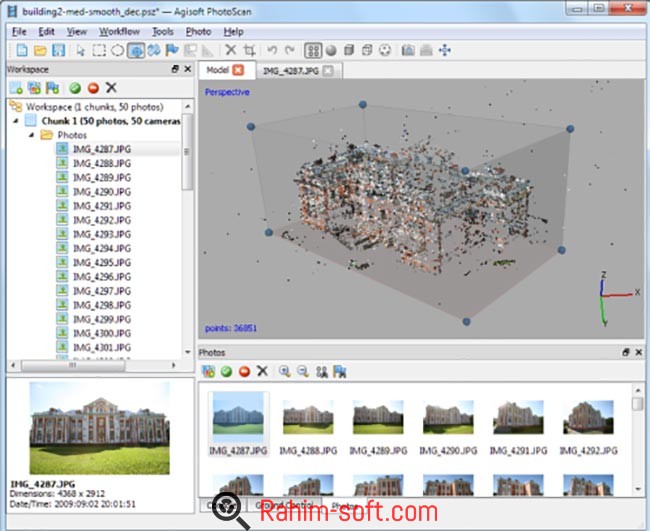Viewport: 650px width, 531px height.
Task: Click Add photos icon in Photos pane
Action: pos(208,371)
